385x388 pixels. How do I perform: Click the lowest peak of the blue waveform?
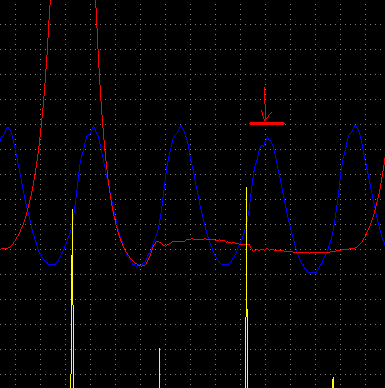click(268, 138)
